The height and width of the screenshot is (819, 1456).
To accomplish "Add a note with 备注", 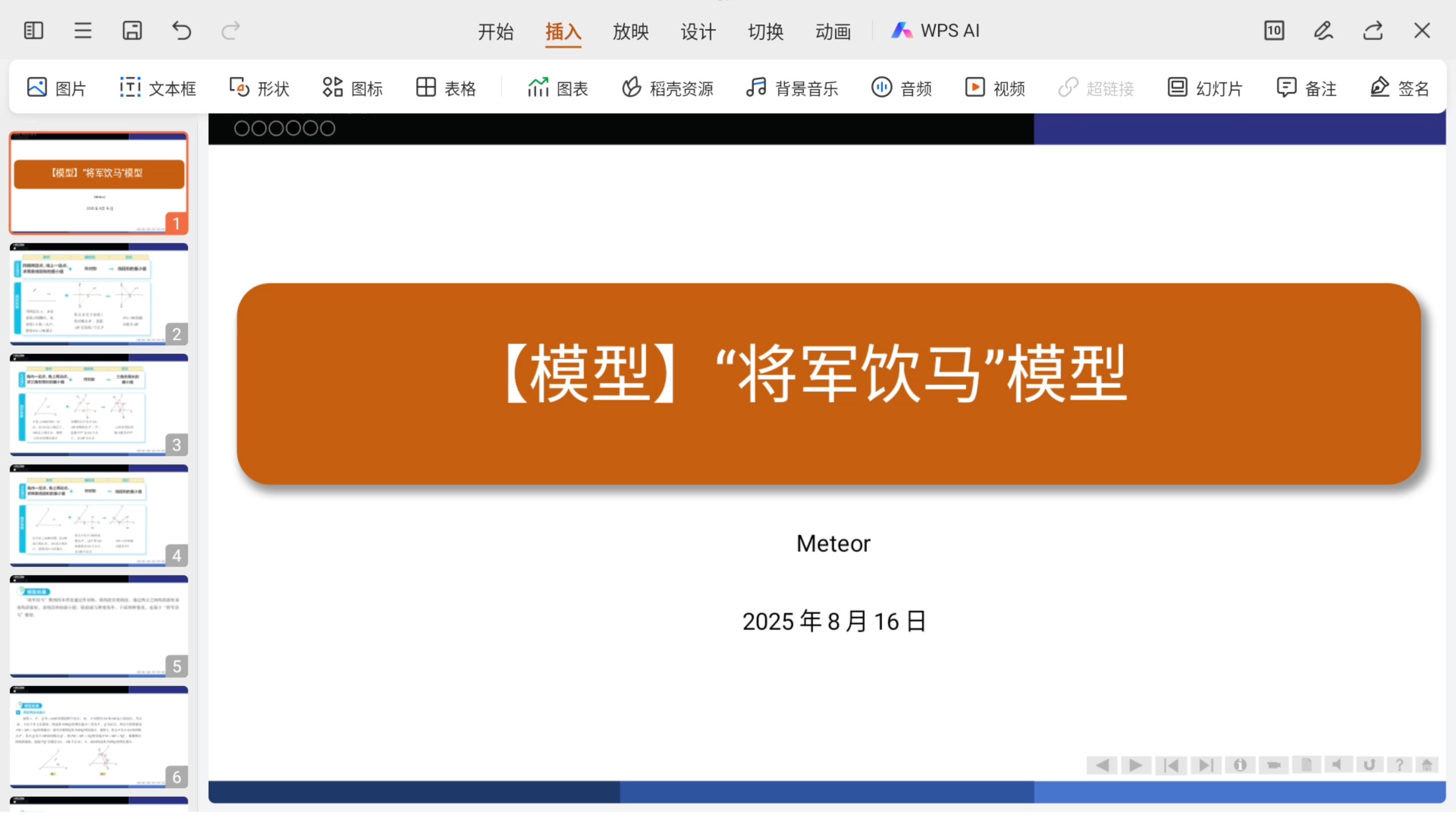I will coord(1306,88).
